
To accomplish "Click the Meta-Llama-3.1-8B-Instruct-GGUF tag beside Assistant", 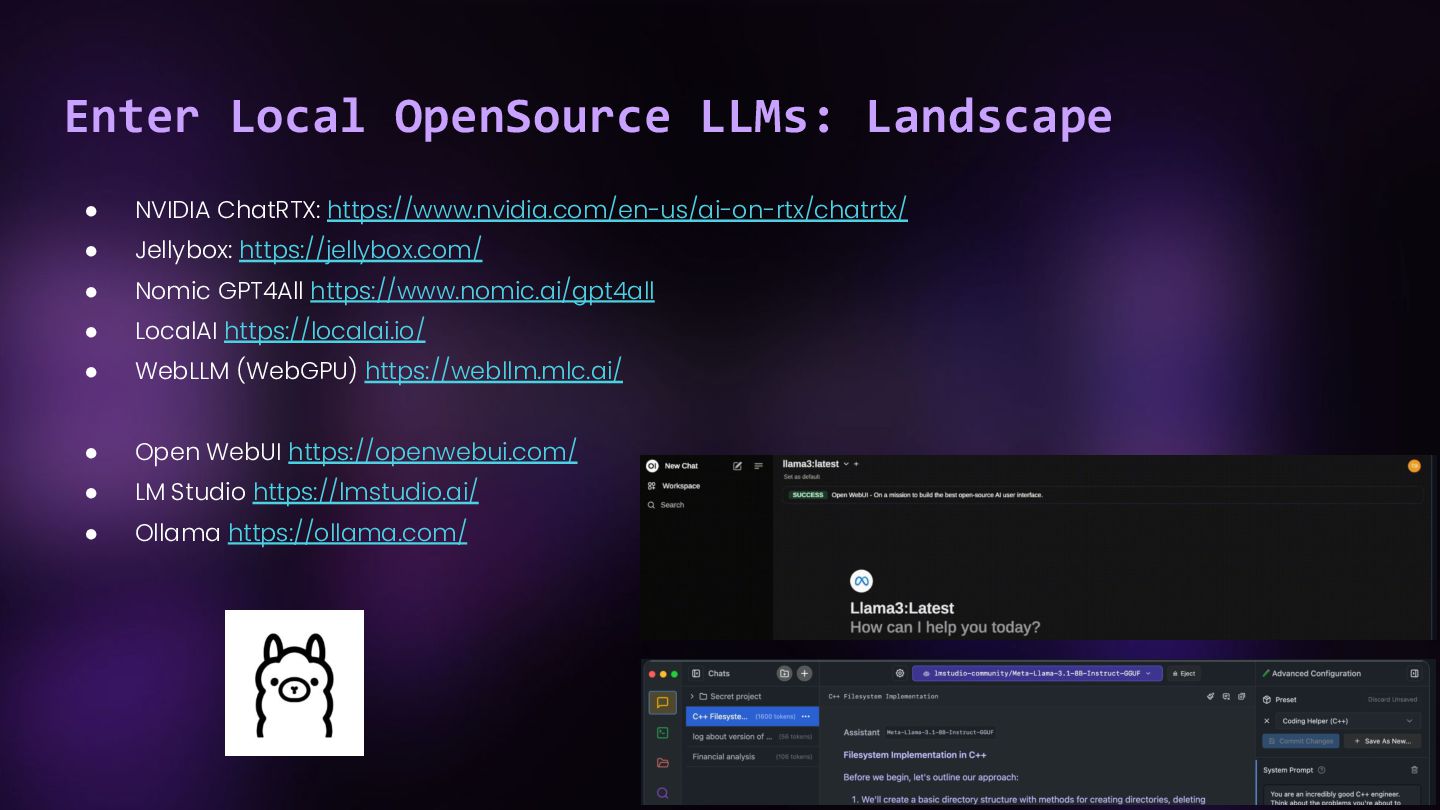I will click(940, 733).
